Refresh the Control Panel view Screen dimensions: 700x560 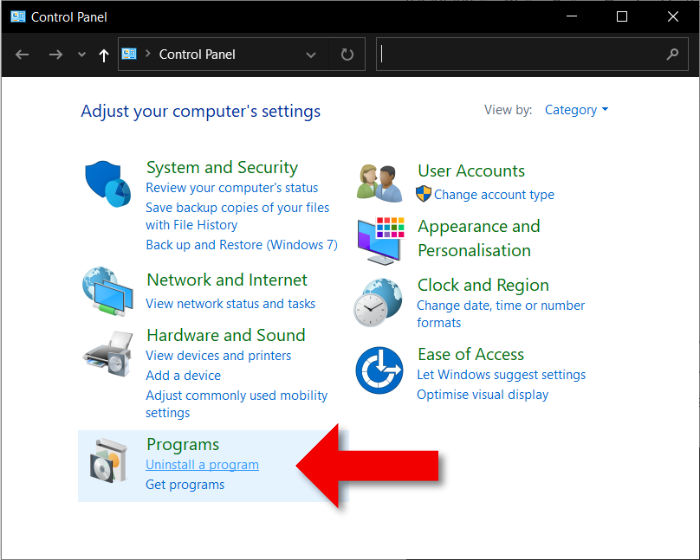pyautogui.click(x=347, y=54)
